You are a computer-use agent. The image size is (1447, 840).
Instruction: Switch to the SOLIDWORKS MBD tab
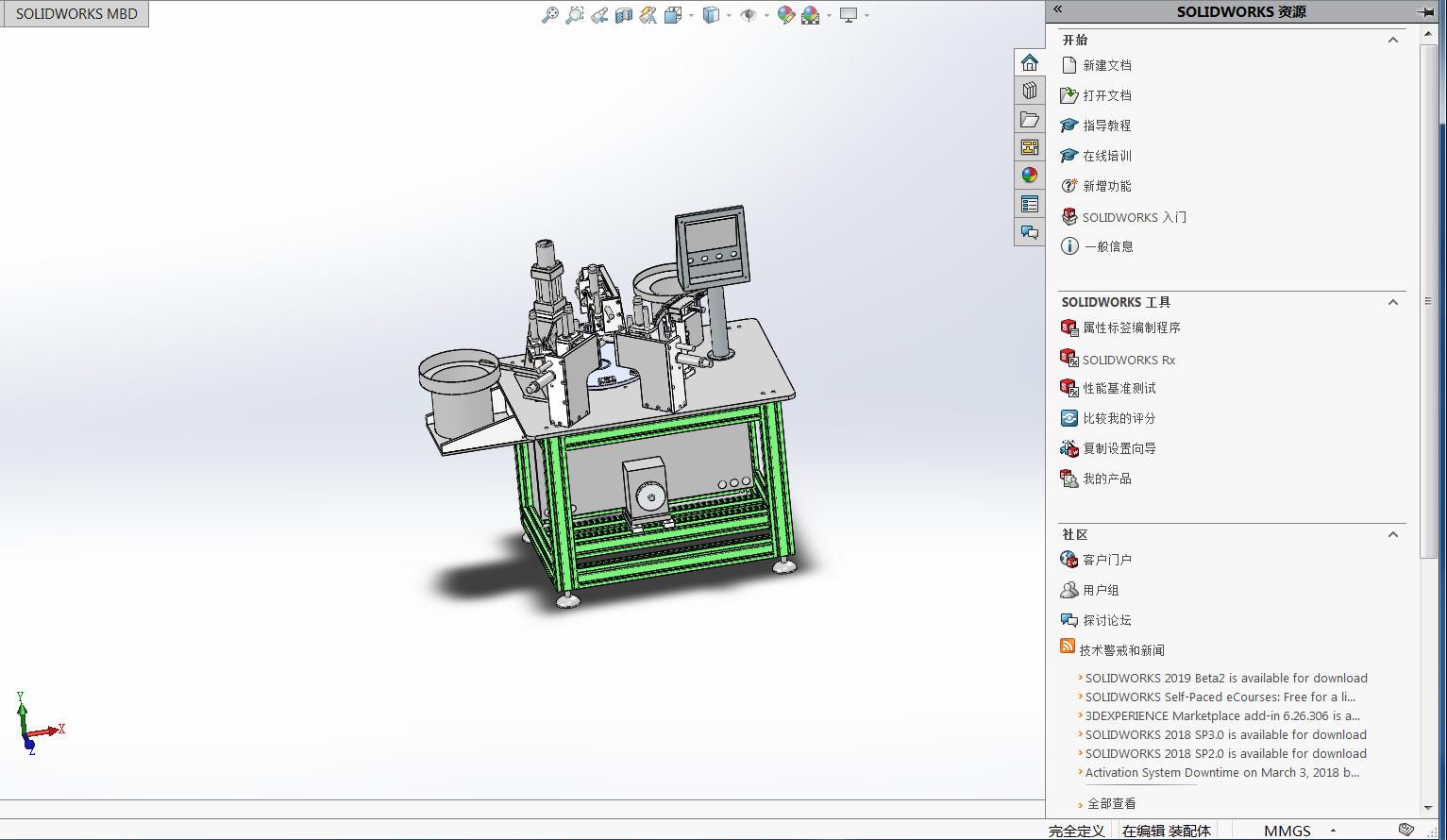[x=76, y=14]
